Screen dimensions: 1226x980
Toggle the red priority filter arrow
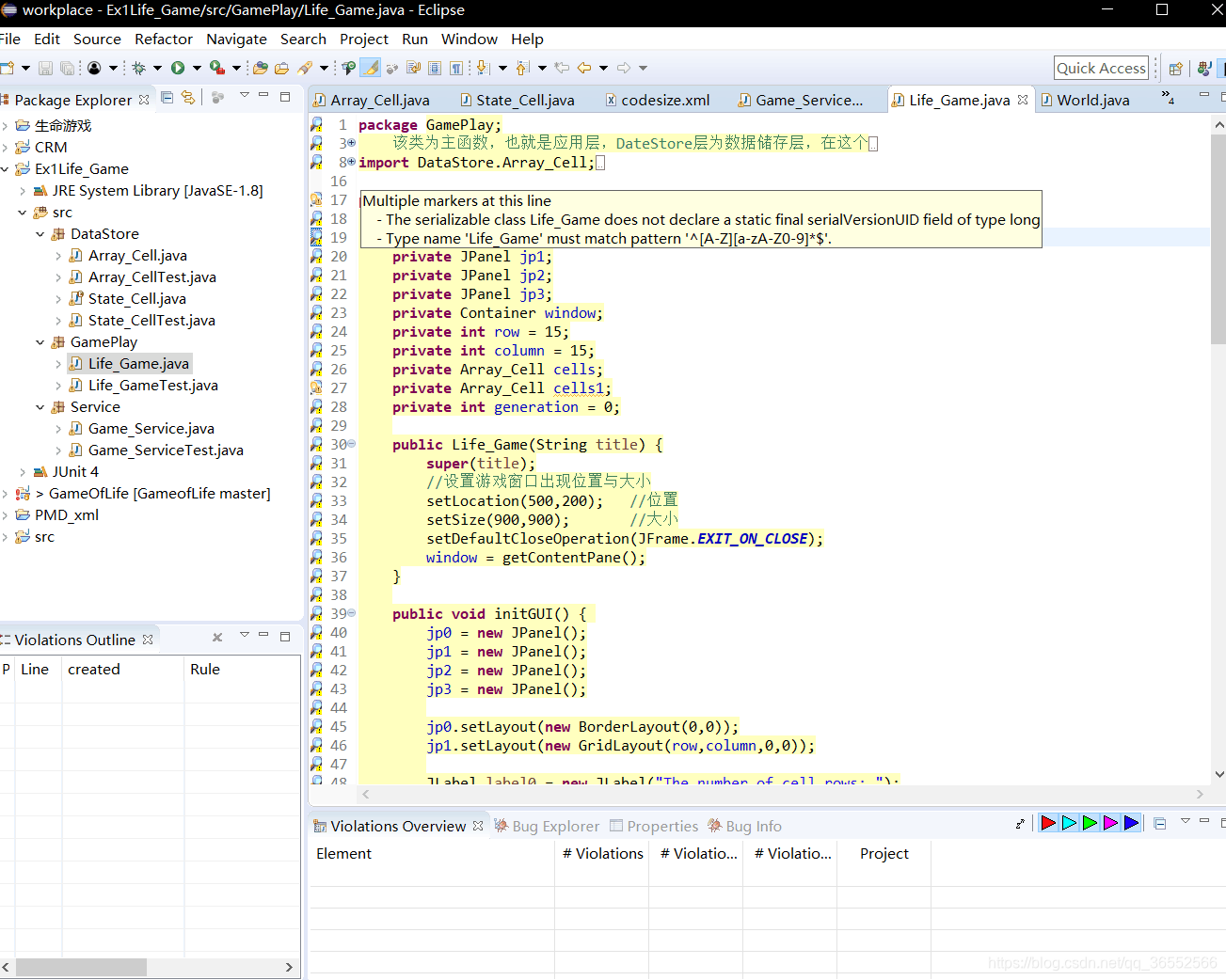1048,823
